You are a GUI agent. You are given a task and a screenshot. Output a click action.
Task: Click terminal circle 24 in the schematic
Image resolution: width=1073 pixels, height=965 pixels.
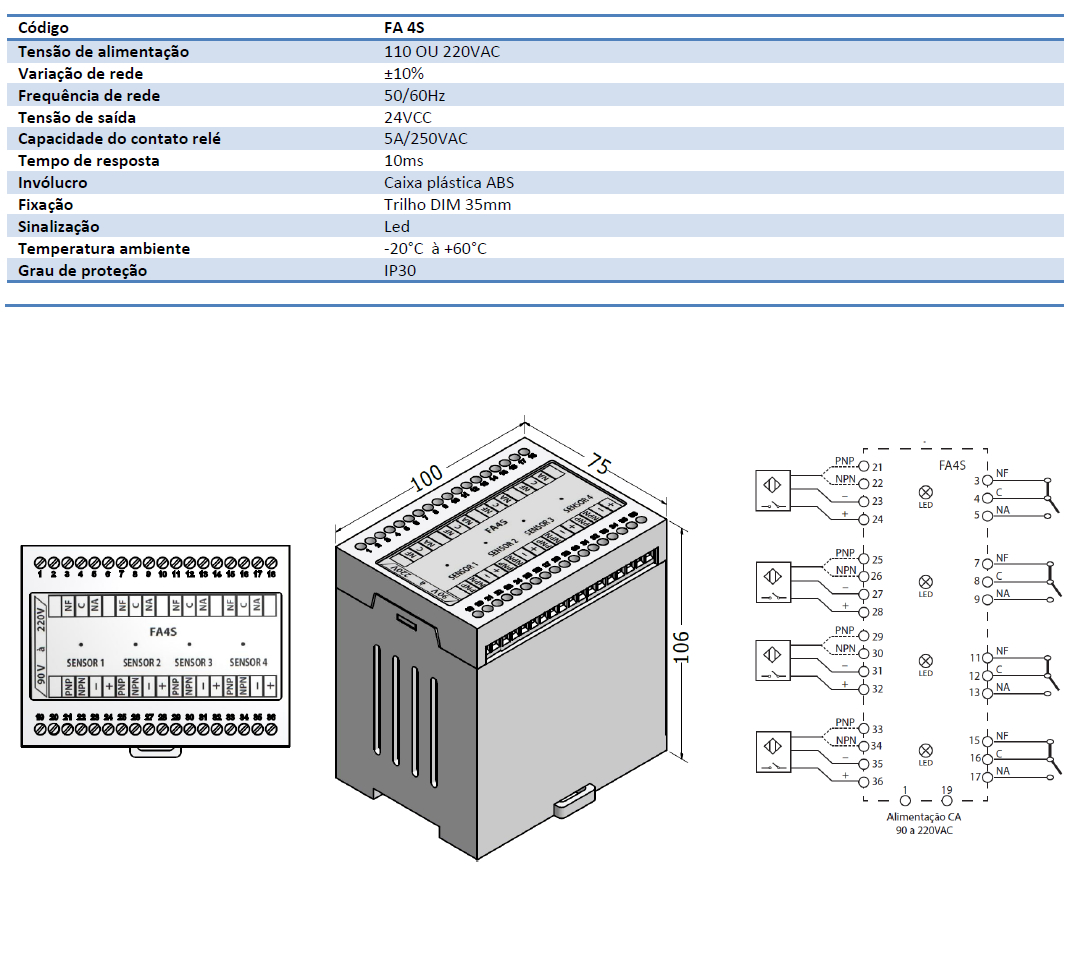864,519
